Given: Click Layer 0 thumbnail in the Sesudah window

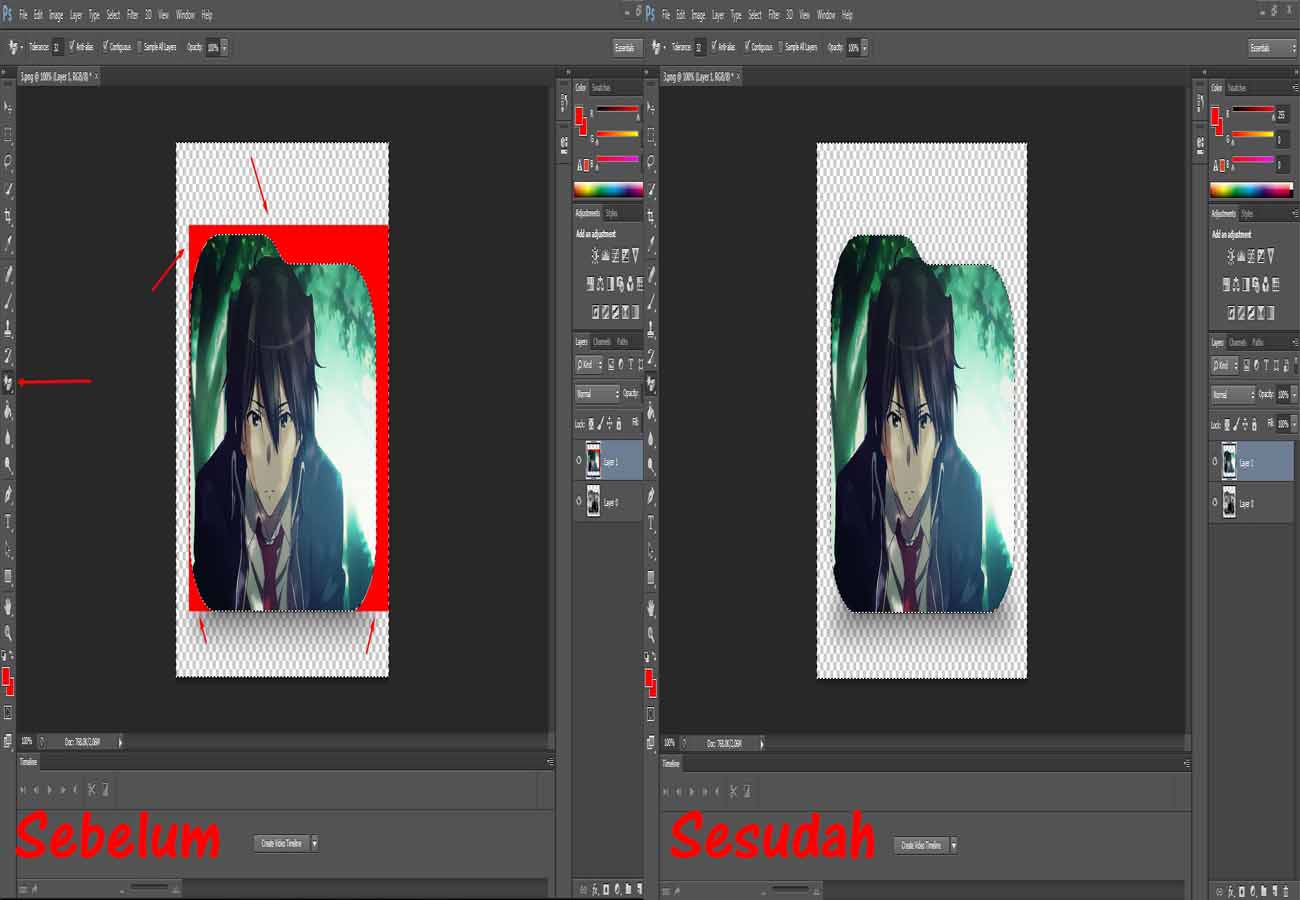Looking at the screenshot, I should coord(1228,502).
